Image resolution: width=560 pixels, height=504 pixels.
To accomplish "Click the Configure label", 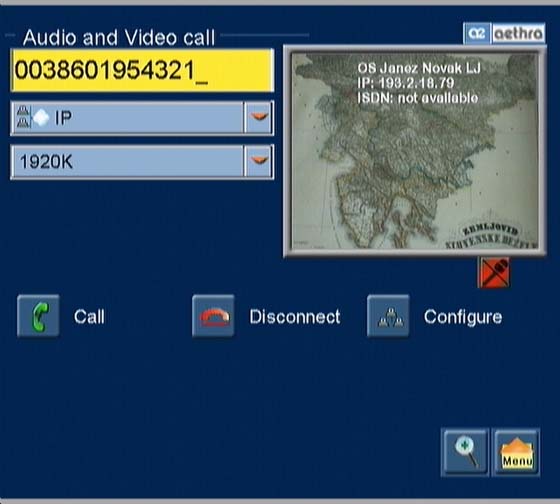I will point(463,318).
